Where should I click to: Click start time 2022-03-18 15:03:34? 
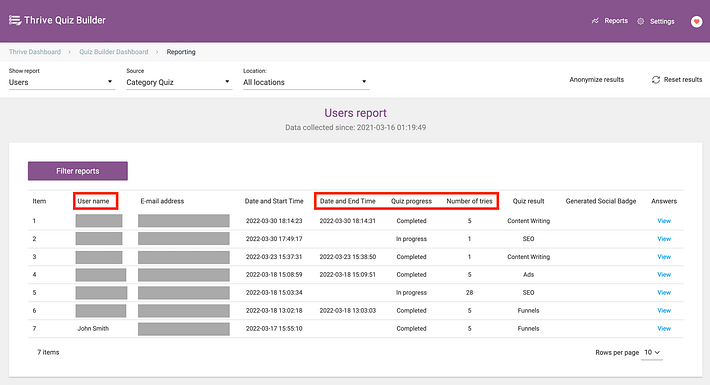274,293
